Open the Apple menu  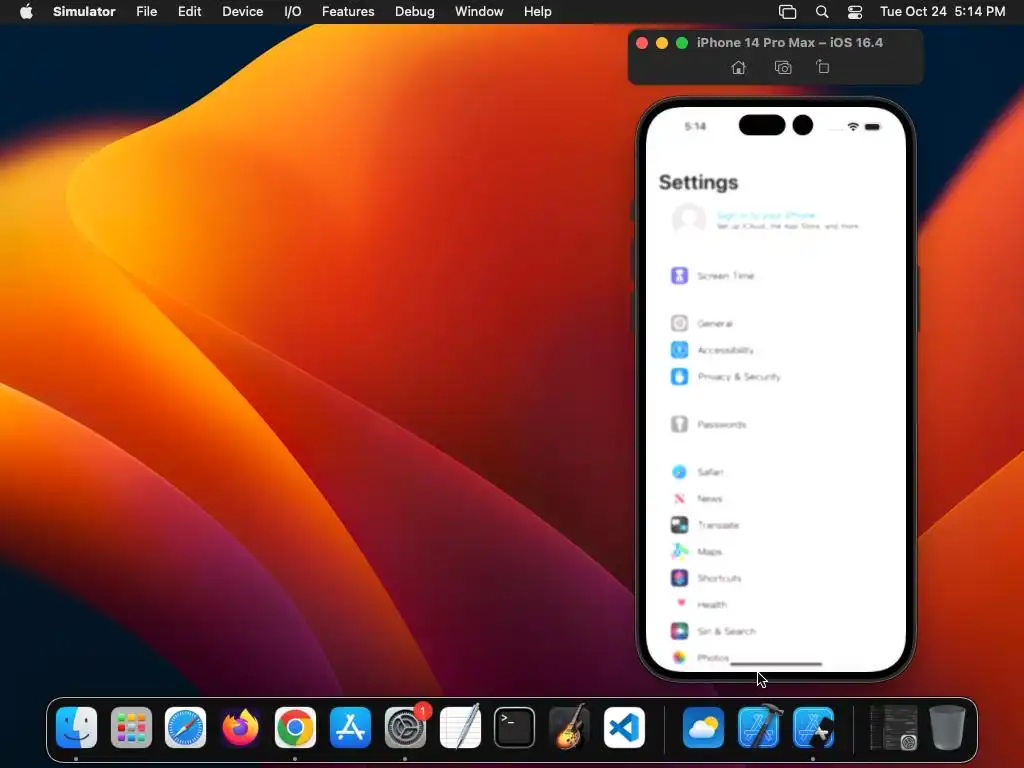(26, 11)
